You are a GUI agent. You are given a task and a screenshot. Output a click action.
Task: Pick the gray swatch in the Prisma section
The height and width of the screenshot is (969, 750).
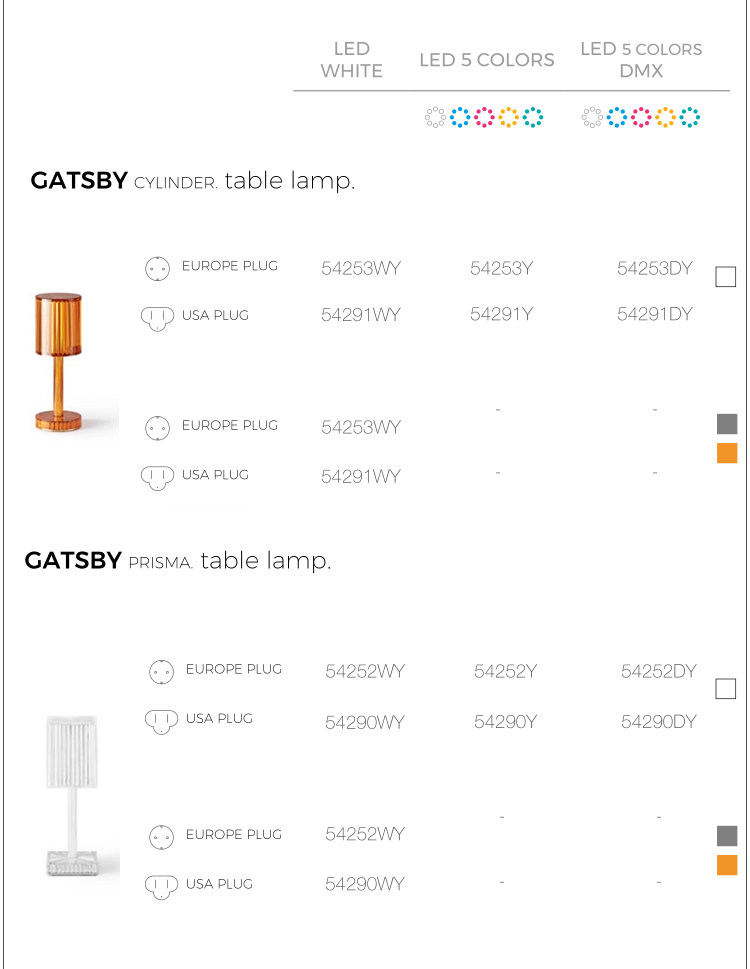point(727,836)
